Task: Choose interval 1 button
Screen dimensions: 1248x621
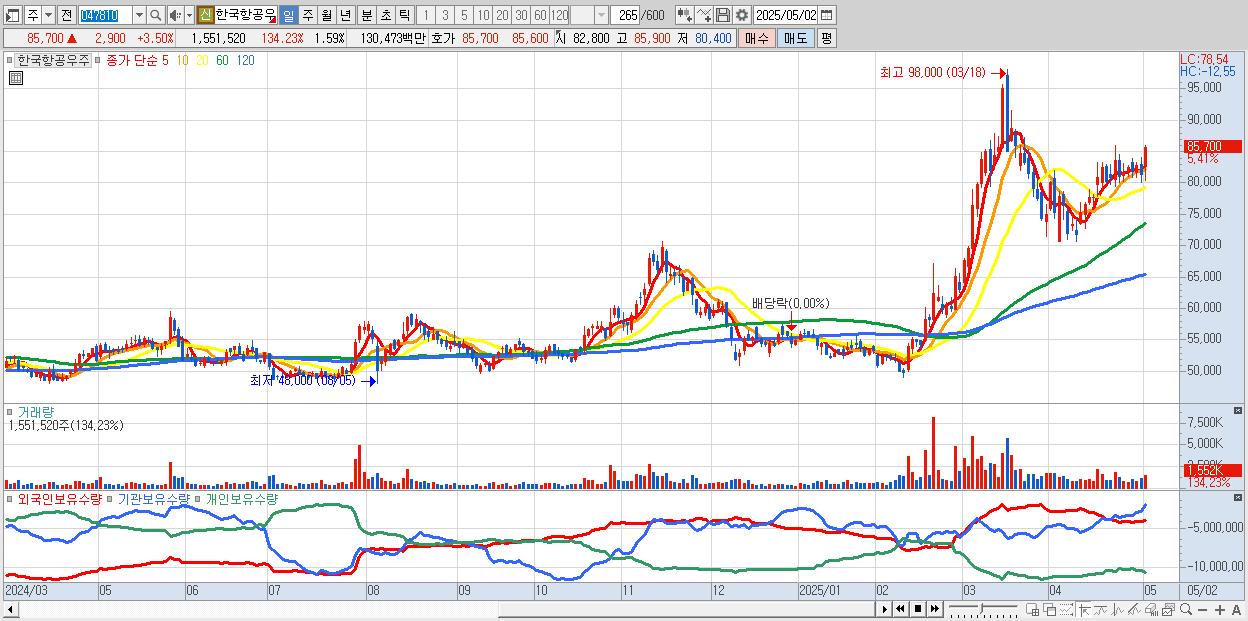Action: [425, 16]
